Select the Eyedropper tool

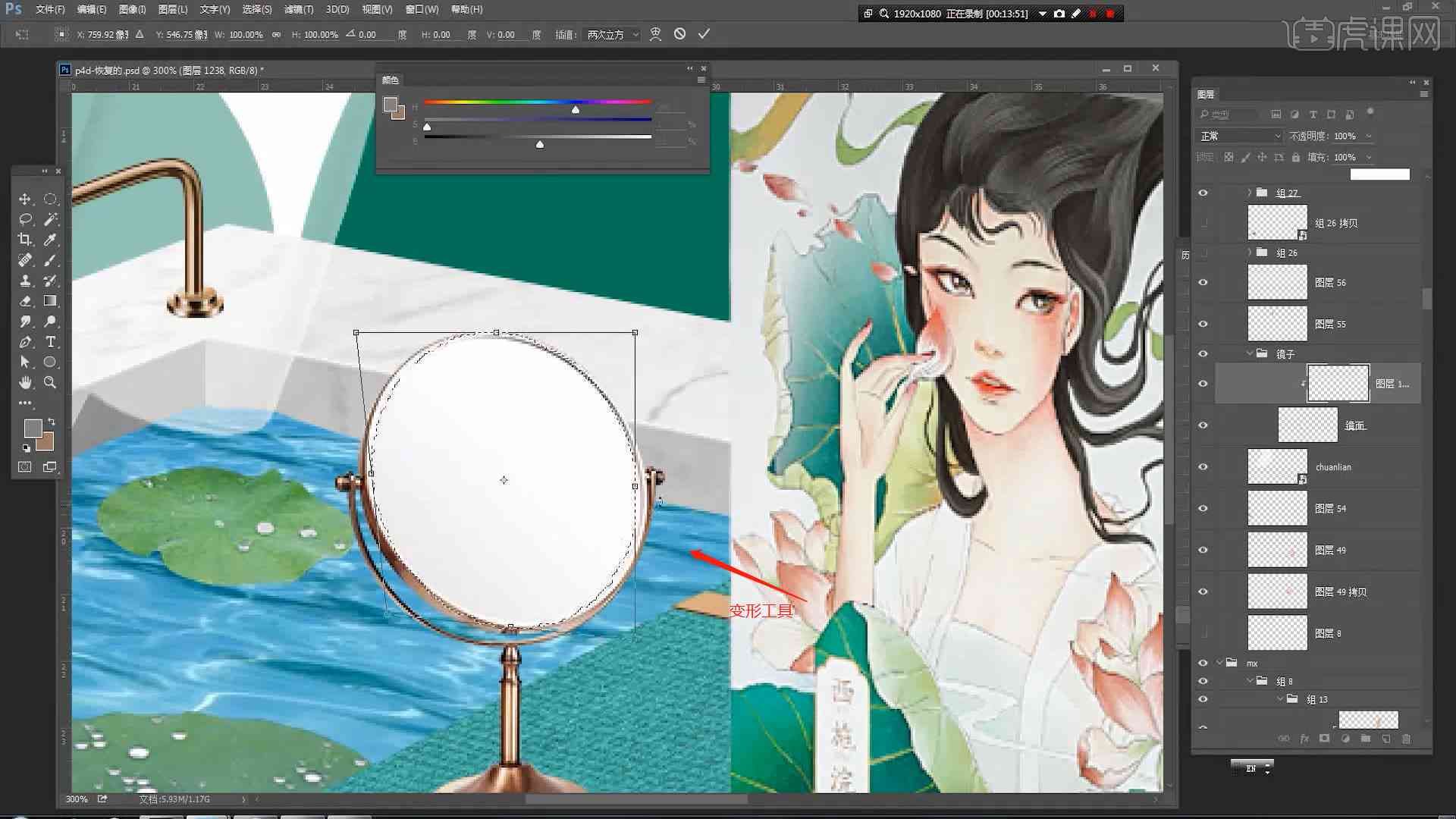pyautogui.click(x=50, y=240)
